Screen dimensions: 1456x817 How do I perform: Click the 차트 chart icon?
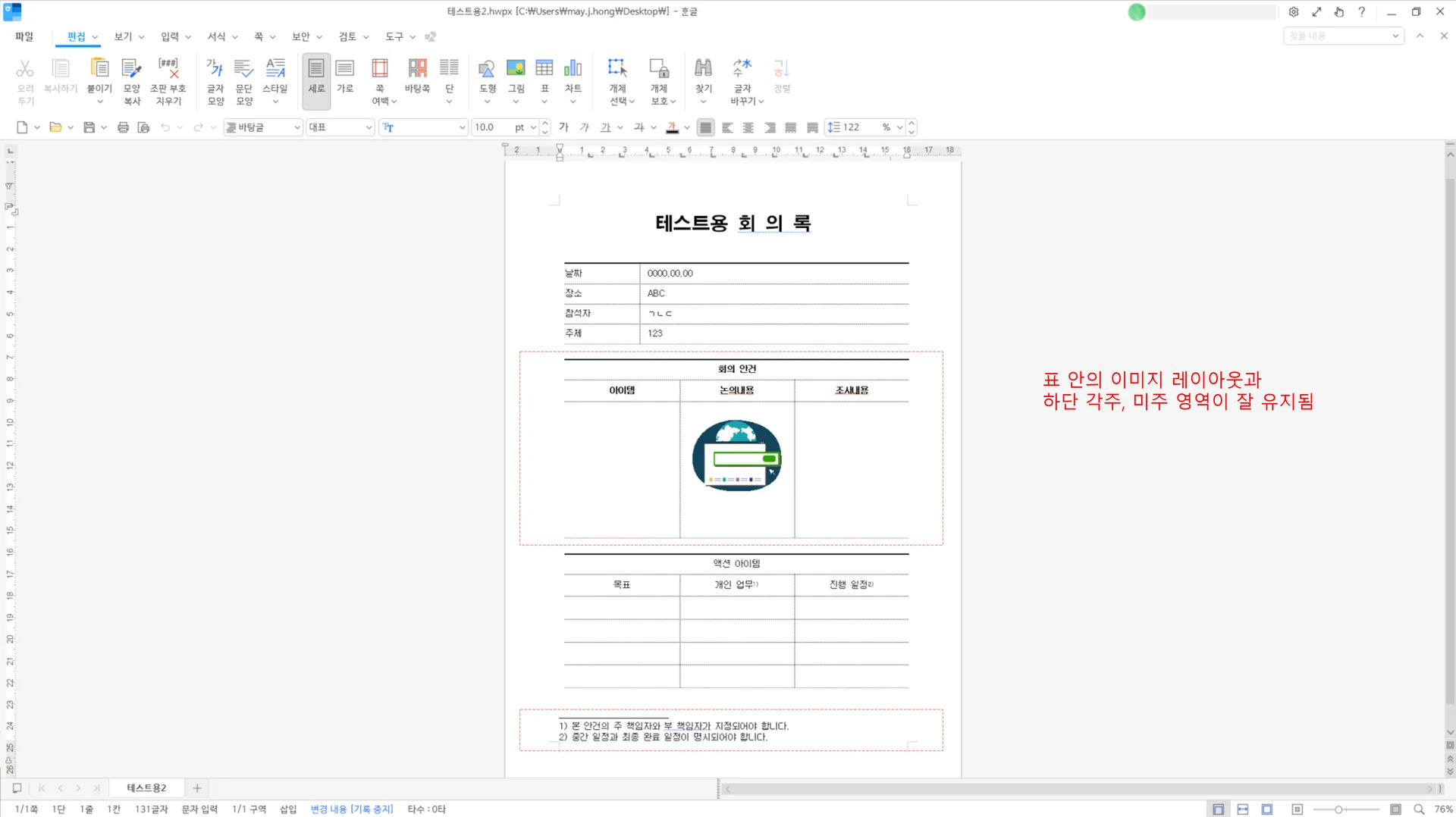coord(573,69)
